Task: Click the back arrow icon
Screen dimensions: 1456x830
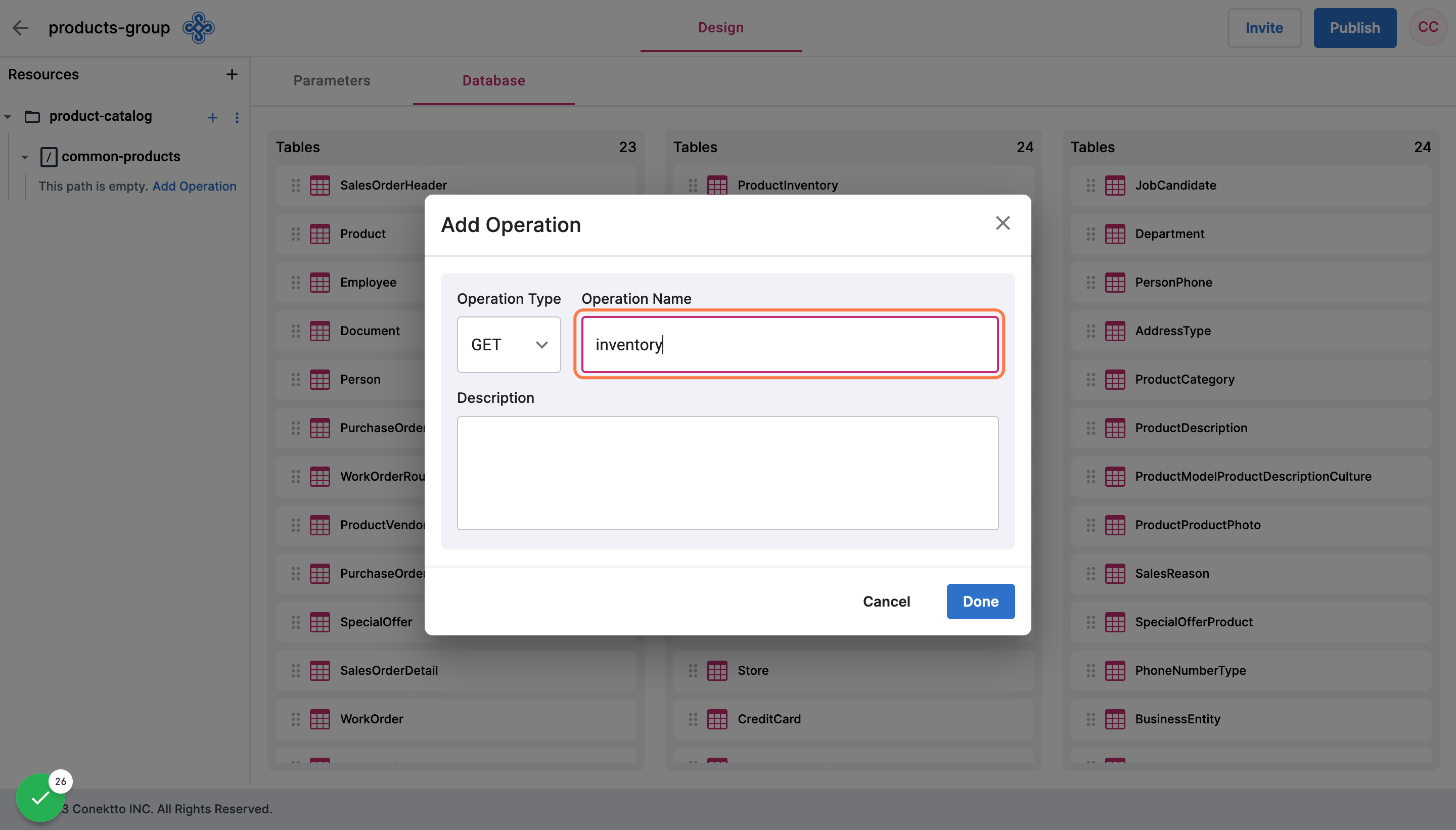Action: pyautogui.click(x=20, y=27)
